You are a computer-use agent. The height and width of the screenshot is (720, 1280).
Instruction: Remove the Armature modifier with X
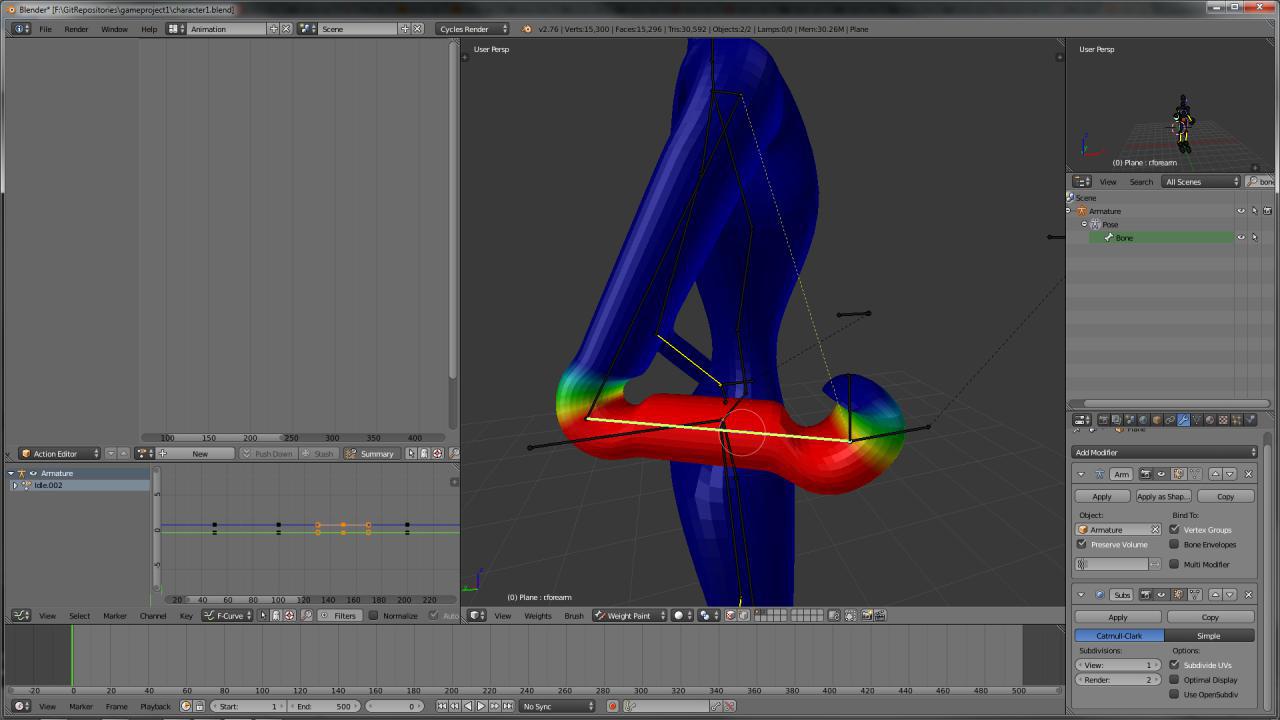click(1248, 474)
